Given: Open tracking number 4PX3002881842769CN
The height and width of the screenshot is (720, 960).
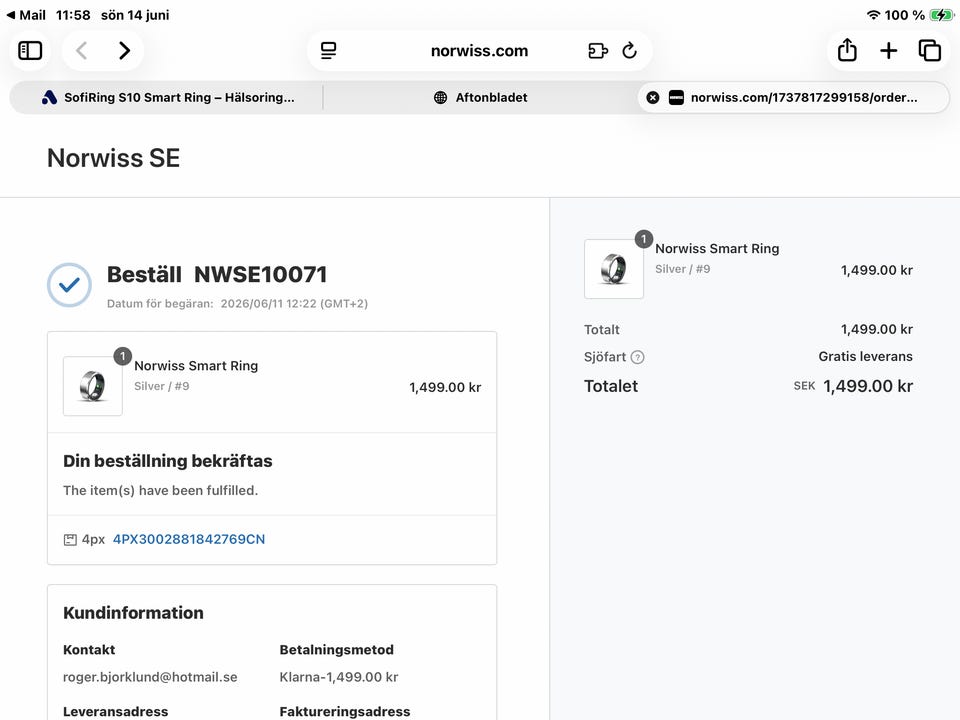Looking at the screenshot, I should [x=189, y=539].
